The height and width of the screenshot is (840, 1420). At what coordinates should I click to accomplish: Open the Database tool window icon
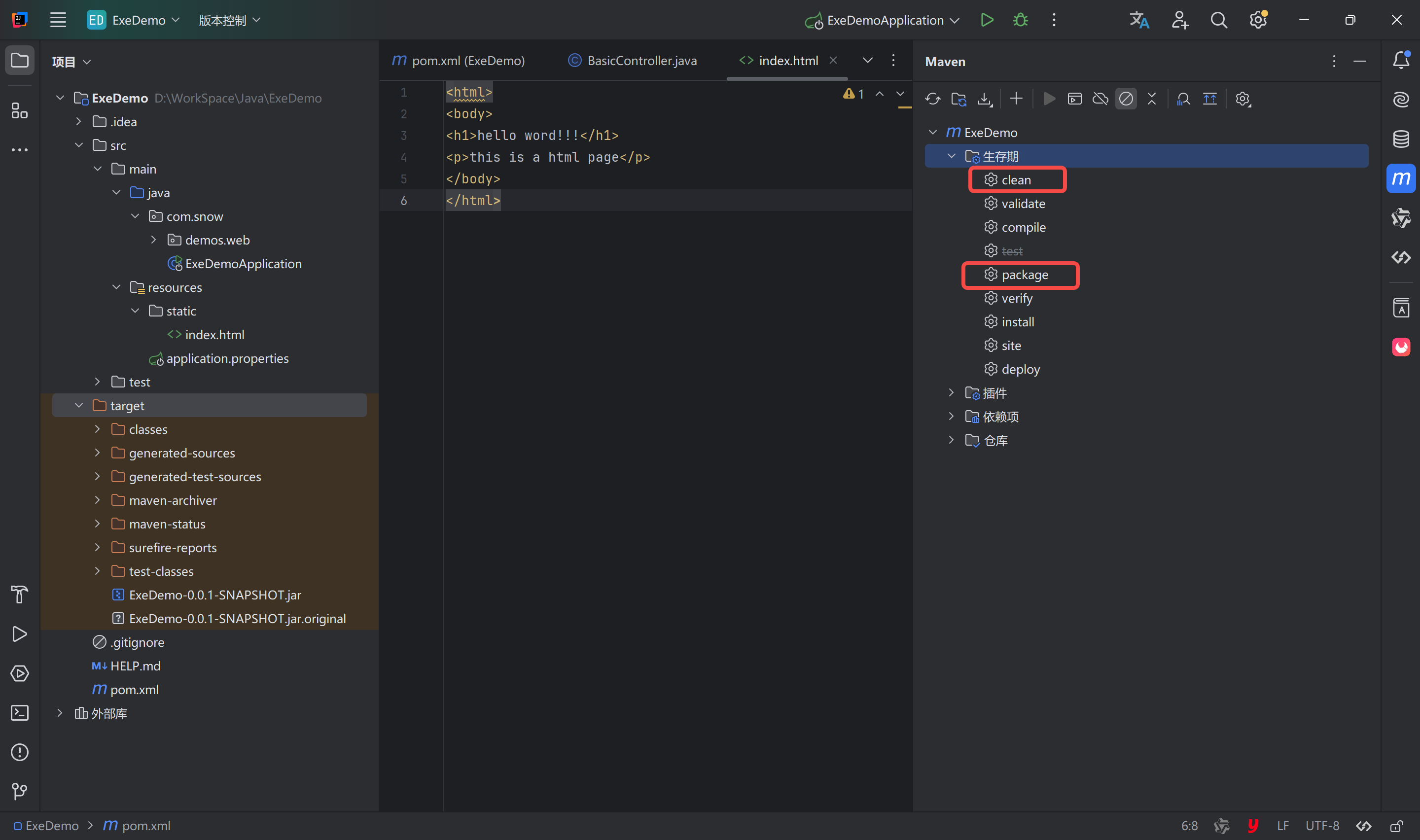pos(1401,139)
